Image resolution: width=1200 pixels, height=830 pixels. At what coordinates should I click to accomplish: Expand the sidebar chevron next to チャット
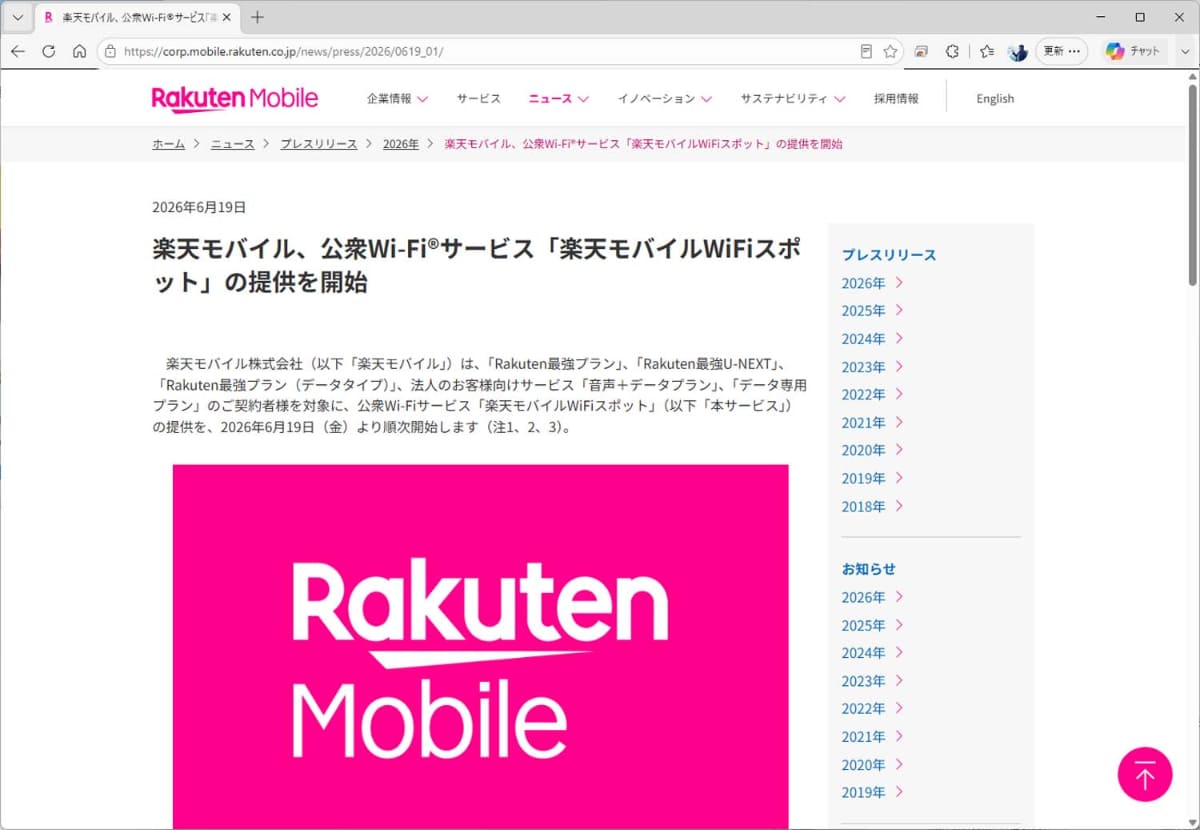1184,52
